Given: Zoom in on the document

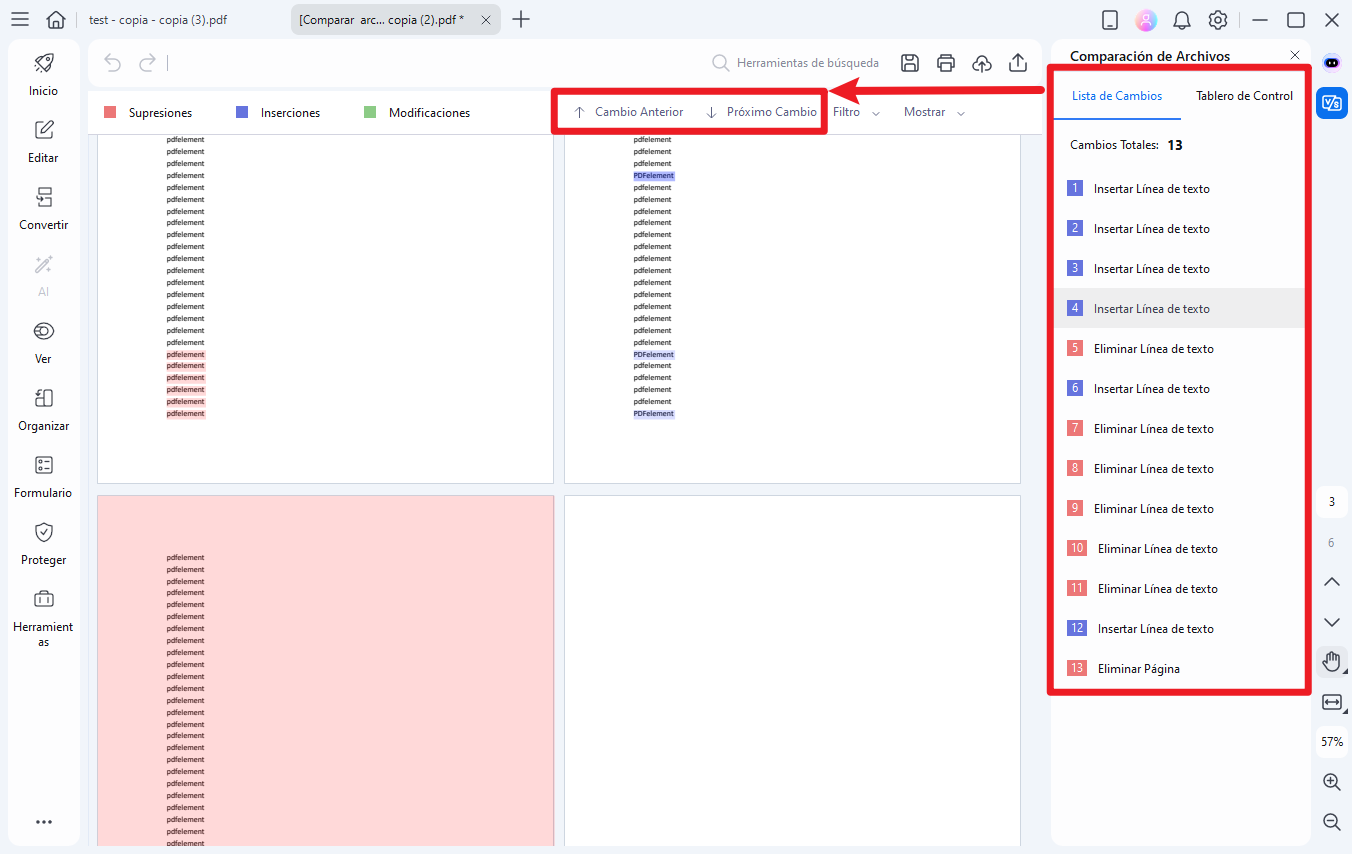Looking at the screenshot, I should click(1331, 782).
